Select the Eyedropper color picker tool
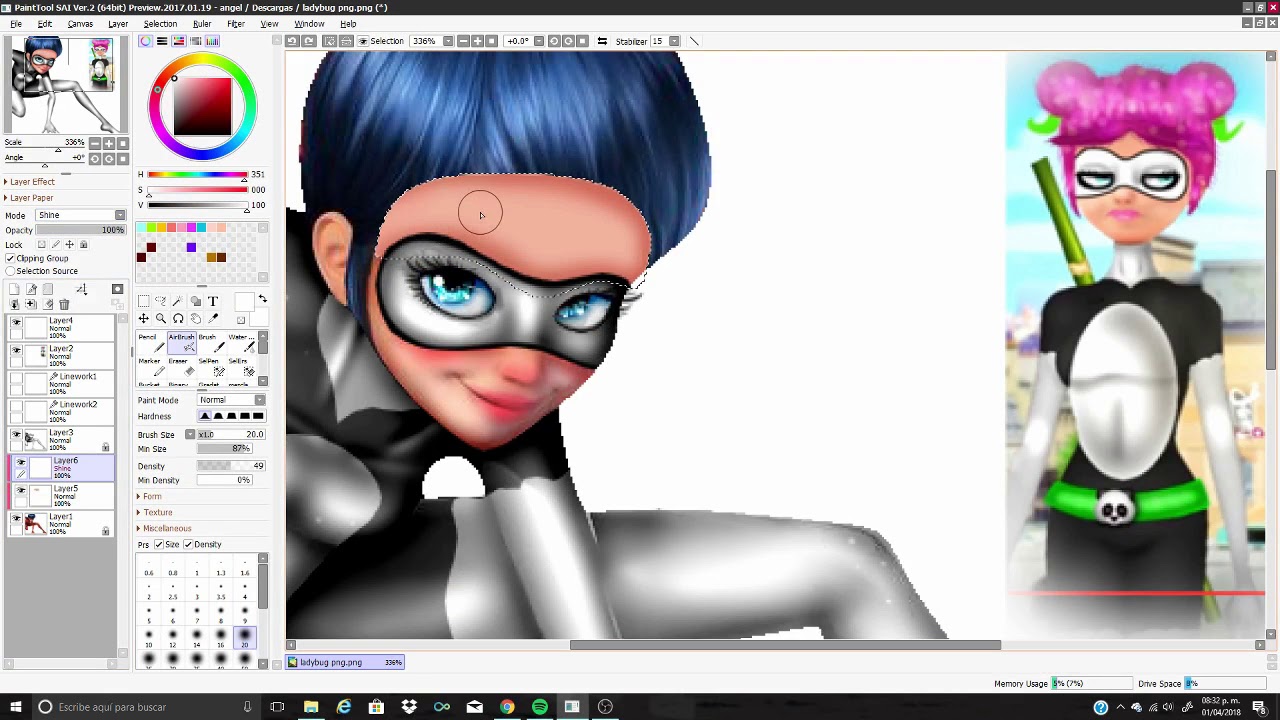The height and width of the screenshot is (720, 1280). click(x=213, y=319)
